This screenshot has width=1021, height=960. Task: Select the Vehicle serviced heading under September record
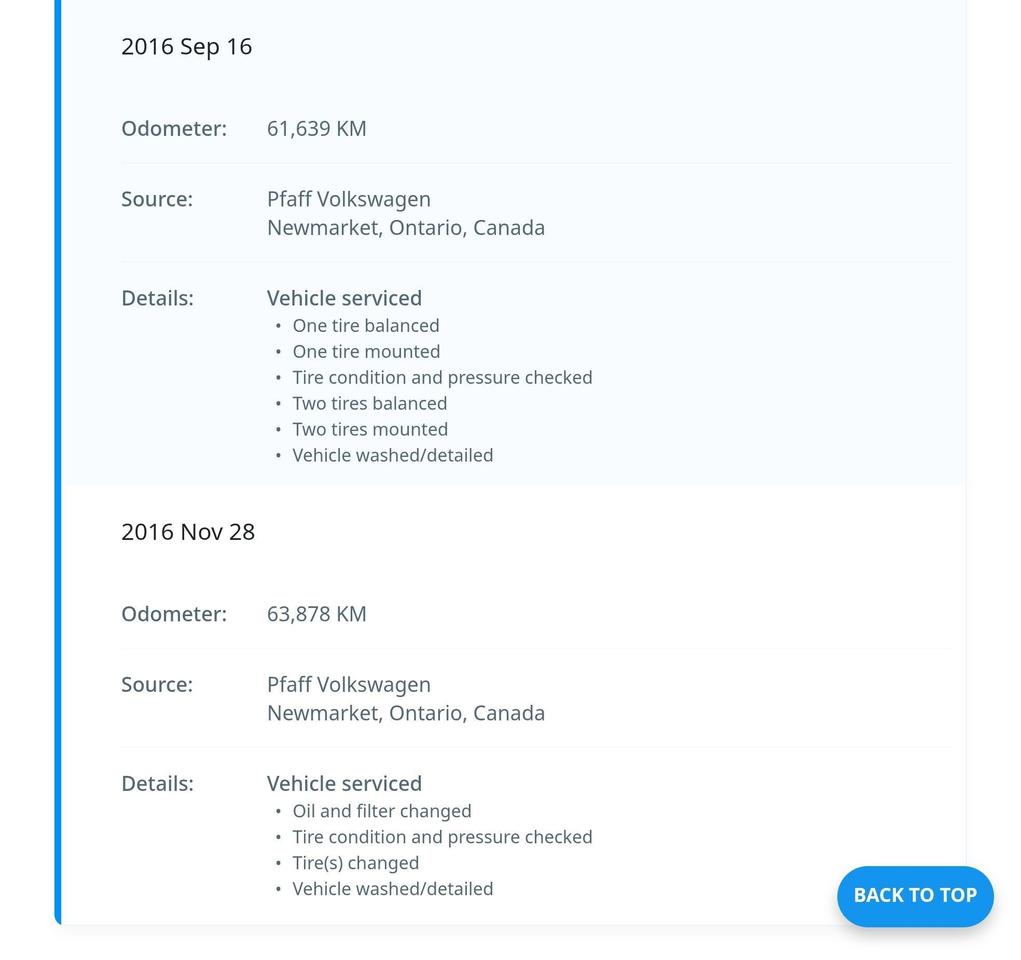click(x=344, y=297)
